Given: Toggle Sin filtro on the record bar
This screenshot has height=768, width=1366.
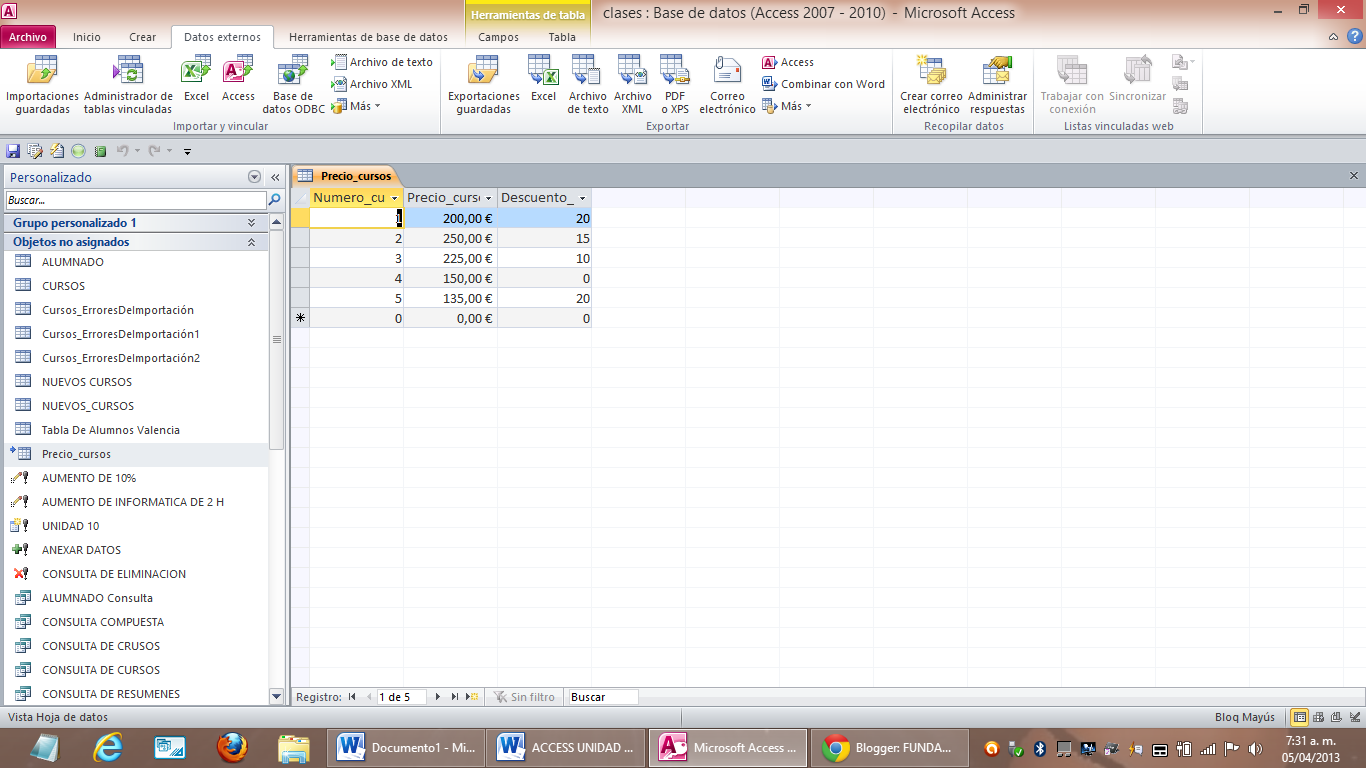Looking at the screenshot, I should coord(524,697).
